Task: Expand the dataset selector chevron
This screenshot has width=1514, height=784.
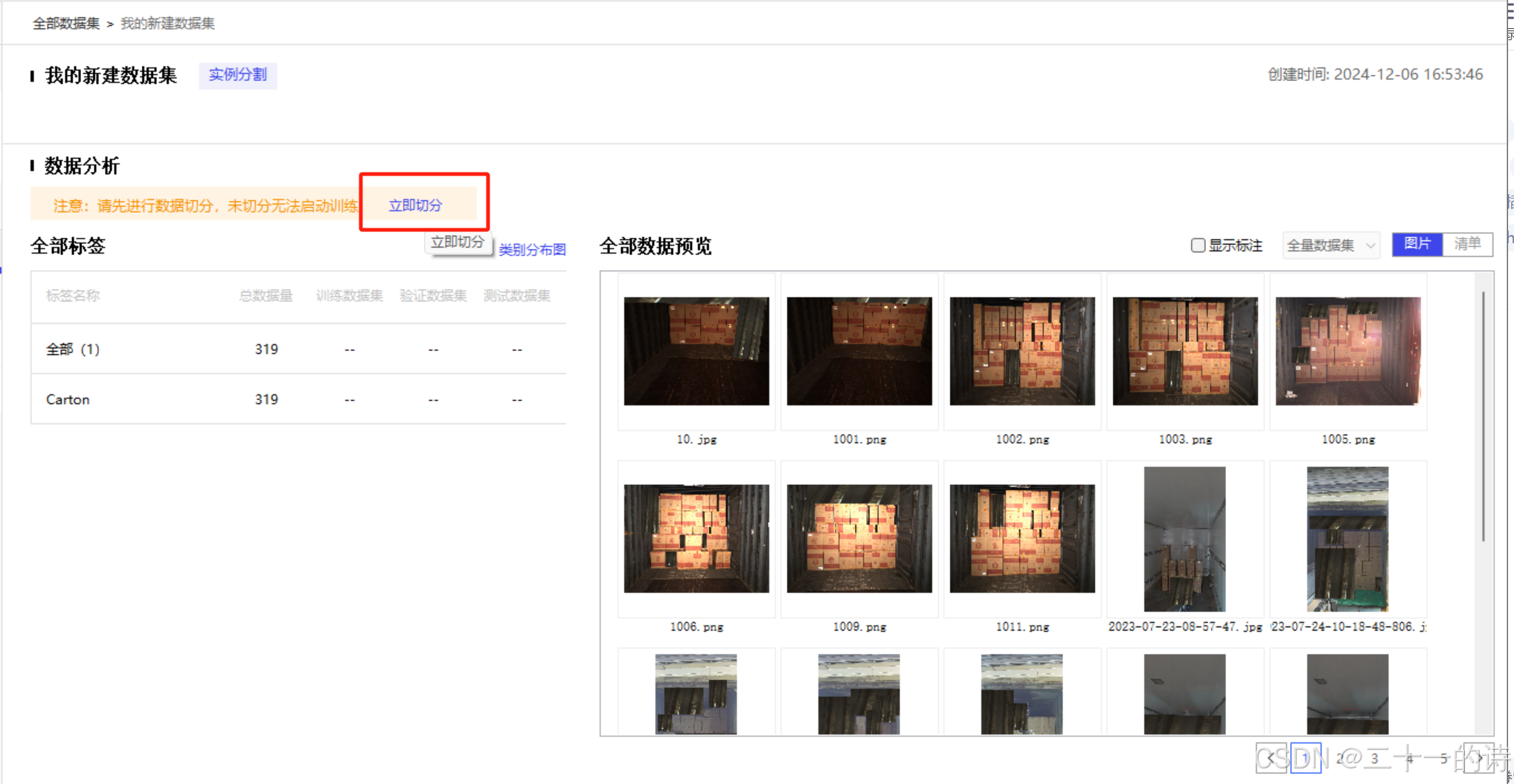Action: (1372, 245)
